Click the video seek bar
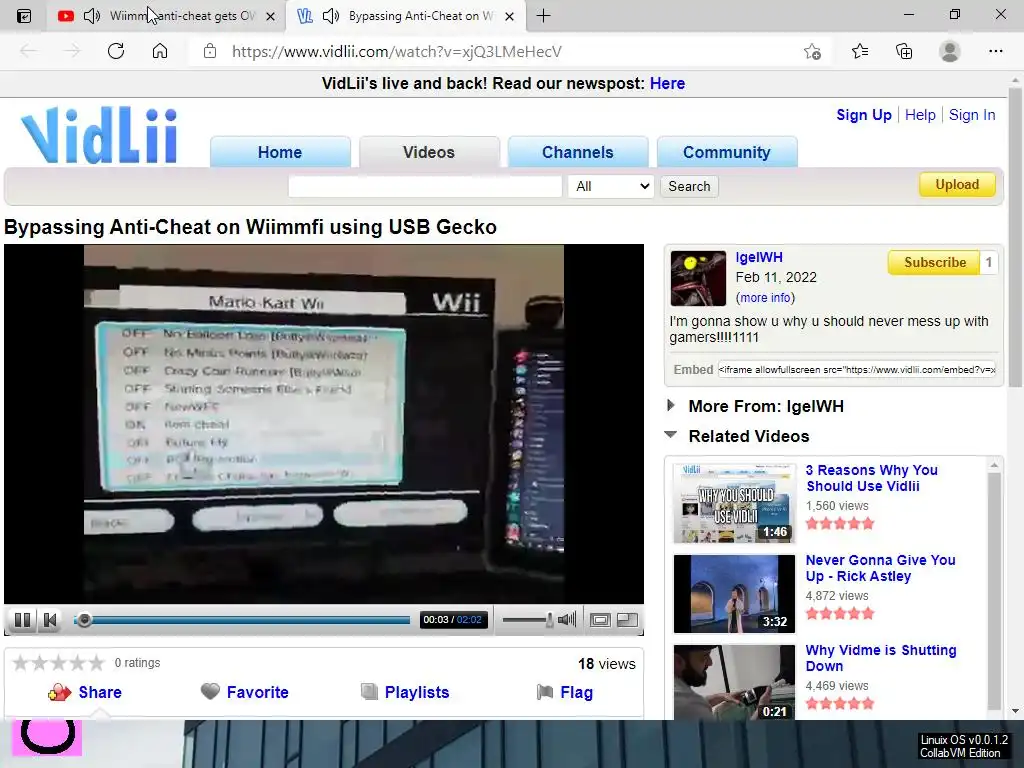 coord(242,620)
